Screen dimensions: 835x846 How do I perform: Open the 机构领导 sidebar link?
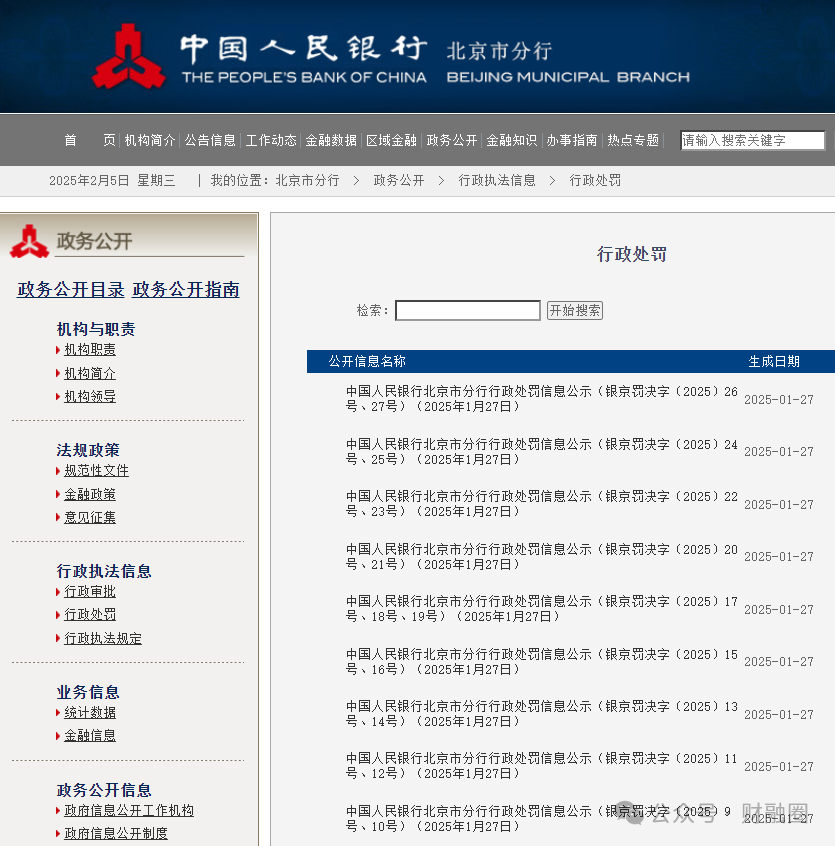[90, 397]
